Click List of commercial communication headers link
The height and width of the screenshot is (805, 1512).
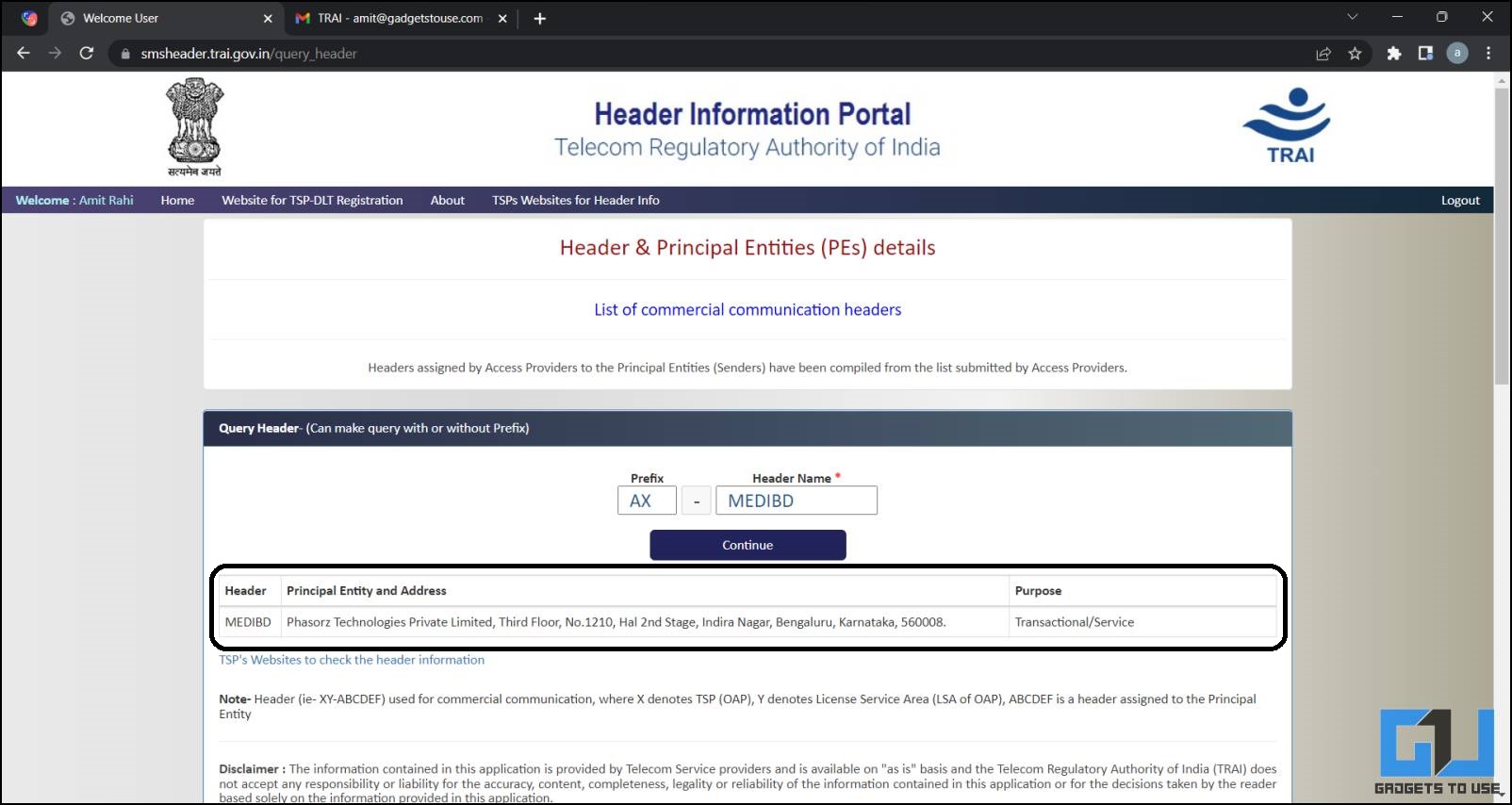click(x=748, y=309)
